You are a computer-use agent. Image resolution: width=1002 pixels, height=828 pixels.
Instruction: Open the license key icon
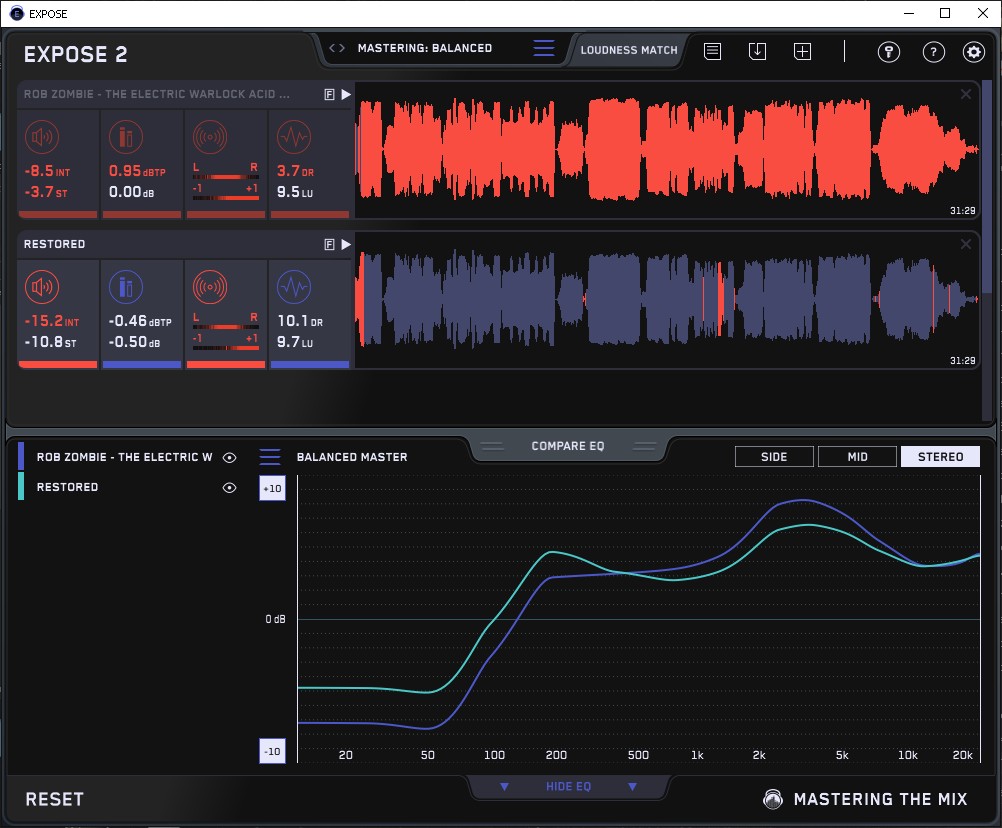click(x=889, y=53)
